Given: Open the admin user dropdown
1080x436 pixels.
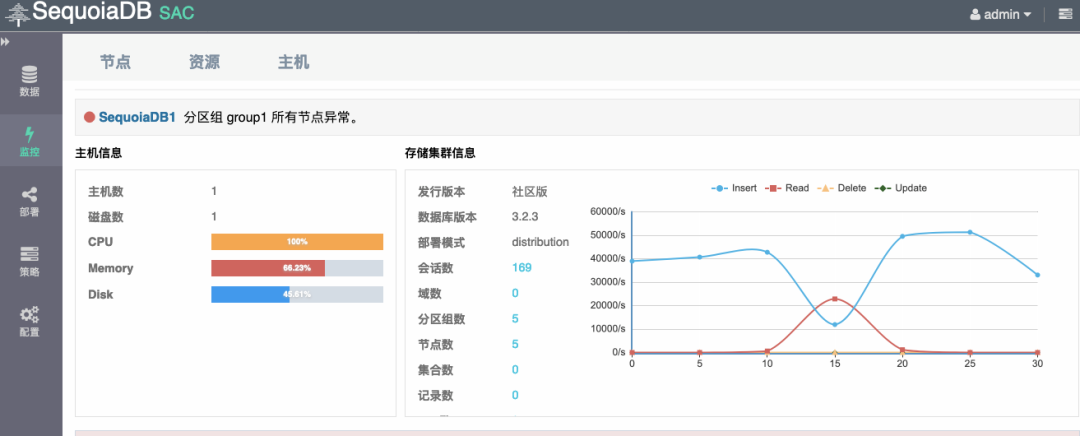Looking at the screenshot, I should pos(1000,14).
